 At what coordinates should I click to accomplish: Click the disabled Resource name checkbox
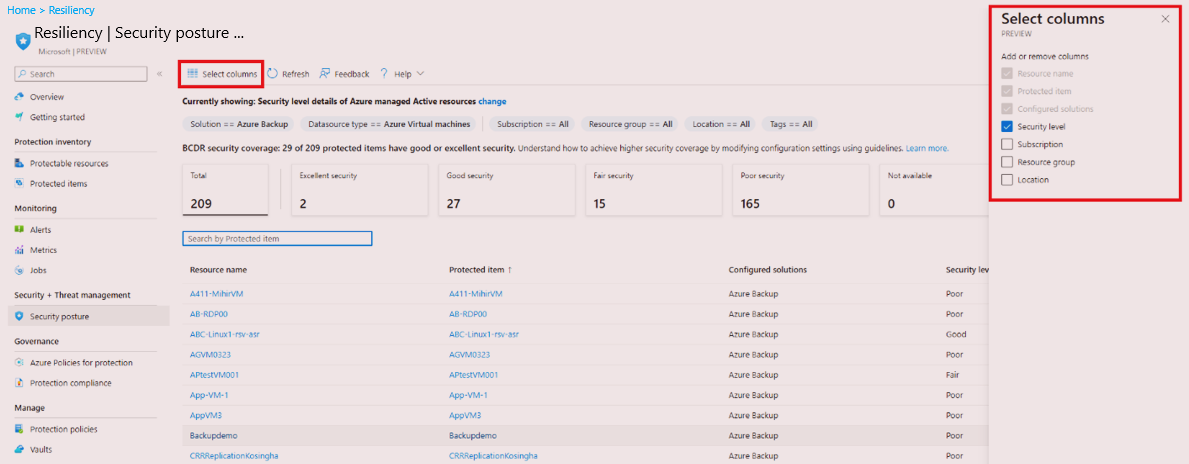tap(1007, 74)
